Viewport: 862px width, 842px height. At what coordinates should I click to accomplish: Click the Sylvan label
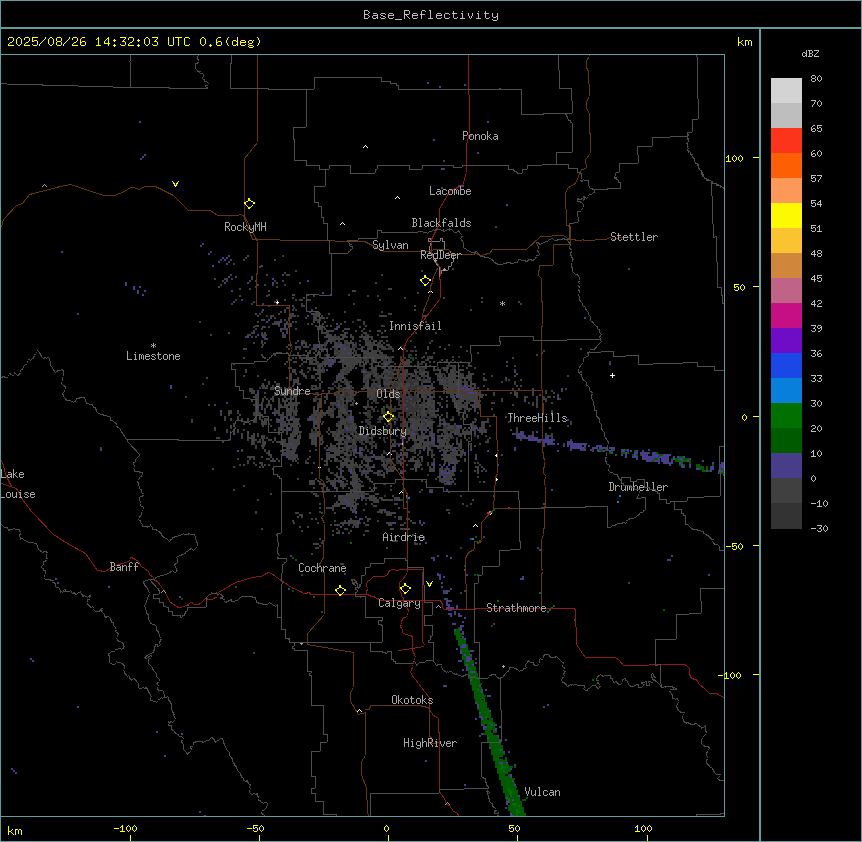[x=390, y=245]
